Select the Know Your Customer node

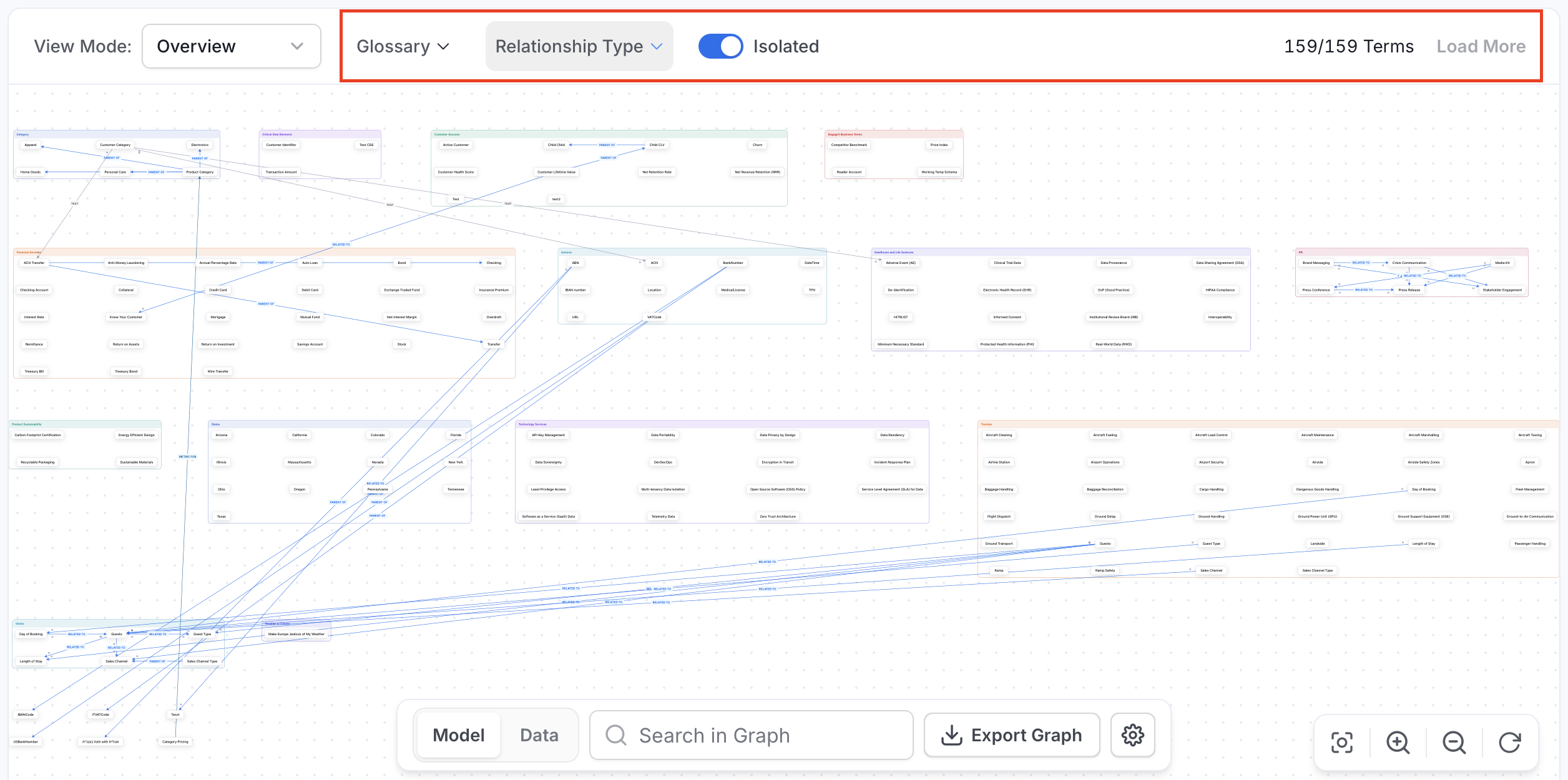click(x=126, y=317)
